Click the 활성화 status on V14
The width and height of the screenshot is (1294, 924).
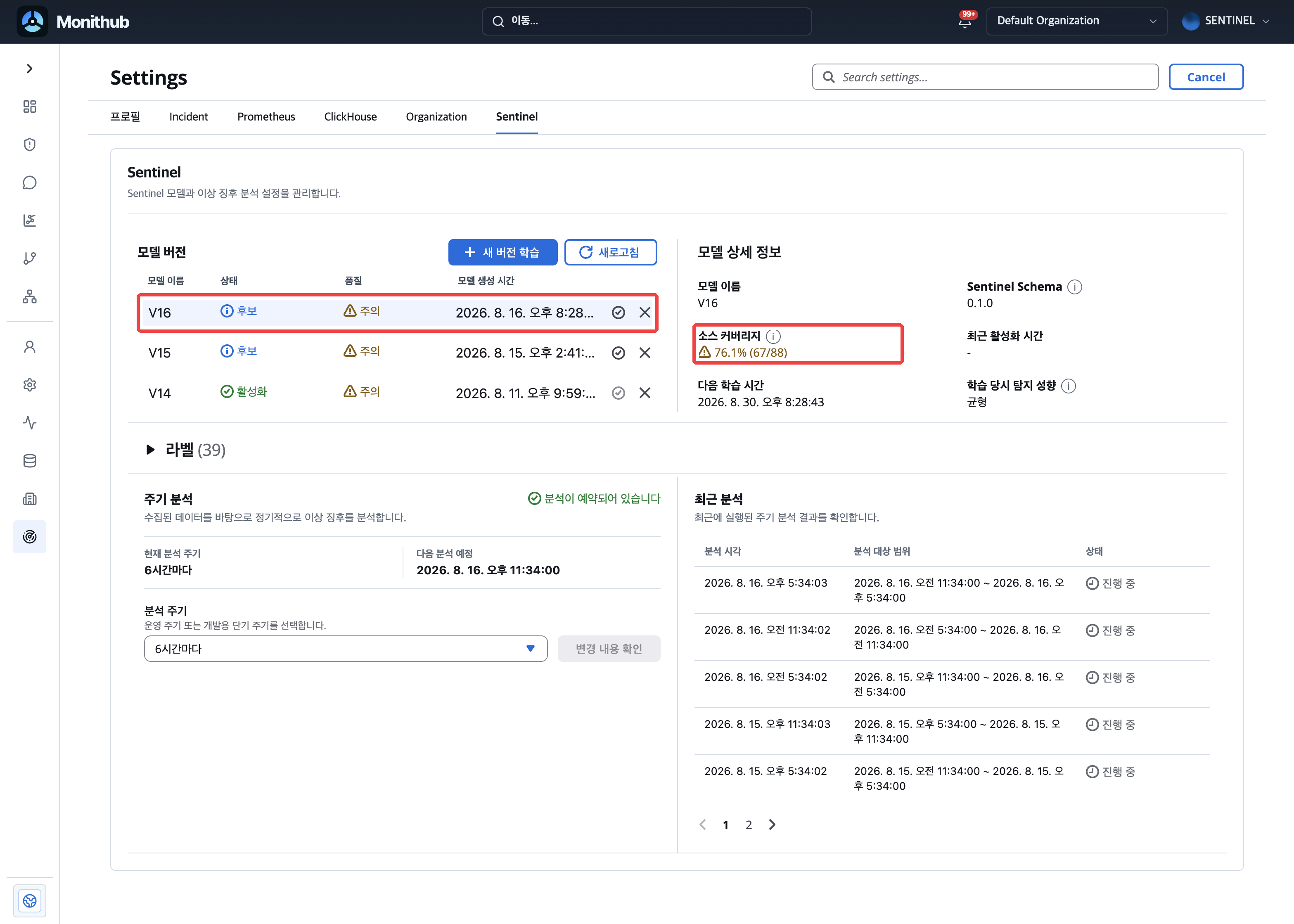[x=244, y=391]
